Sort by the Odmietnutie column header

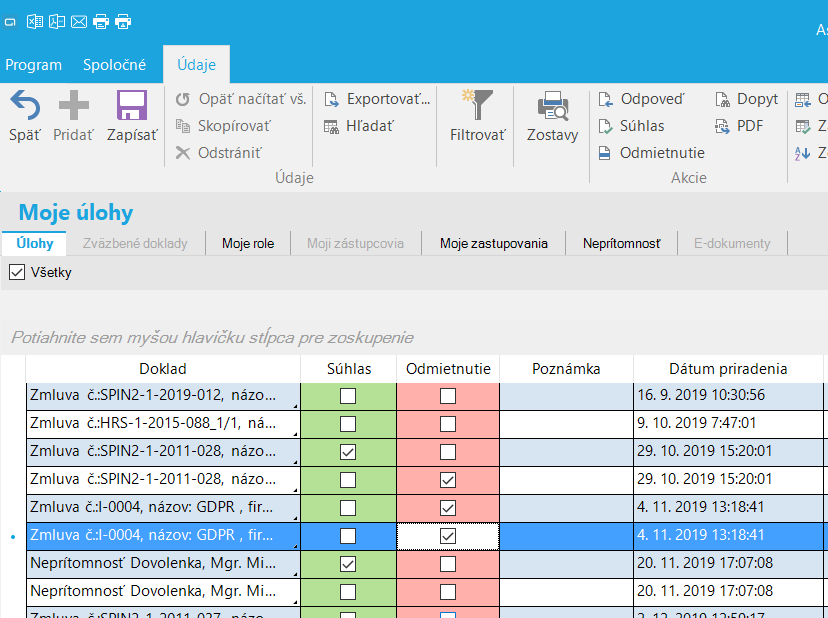pyautogui.click(x=448, y=369)
